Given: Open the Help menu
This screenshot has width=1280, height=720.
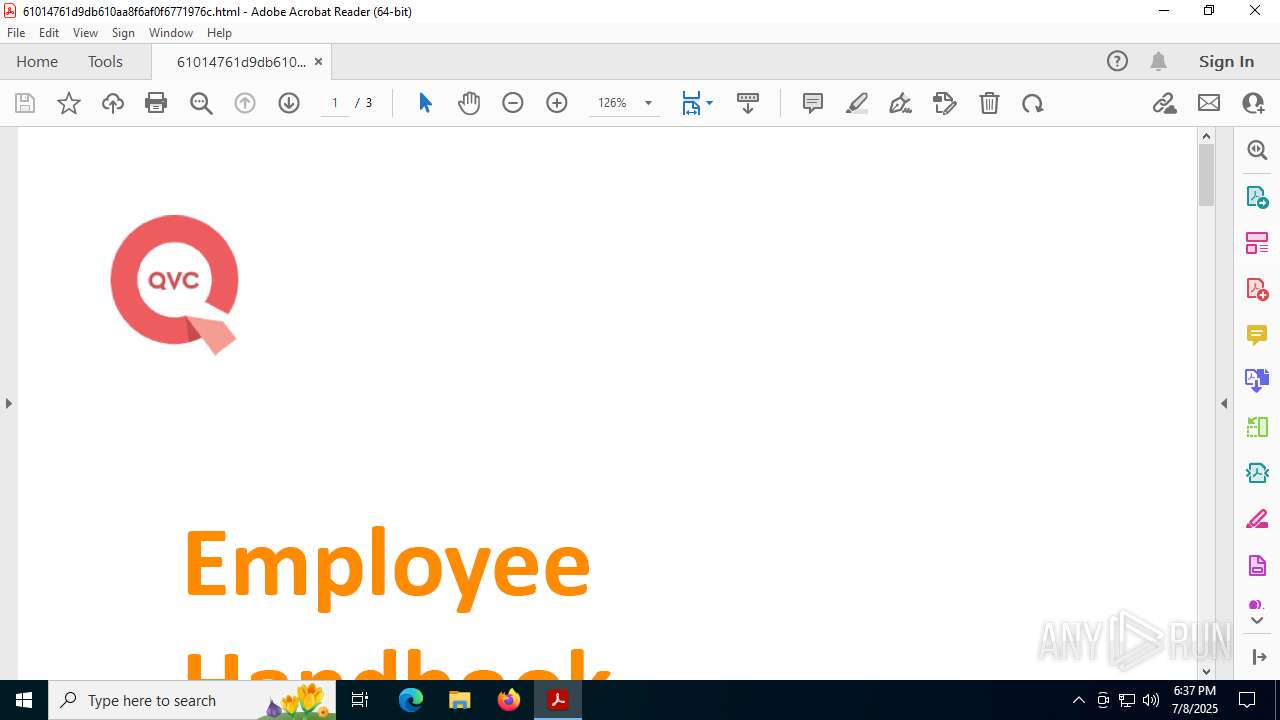Looking at the screenshot, I should [220, 33].
